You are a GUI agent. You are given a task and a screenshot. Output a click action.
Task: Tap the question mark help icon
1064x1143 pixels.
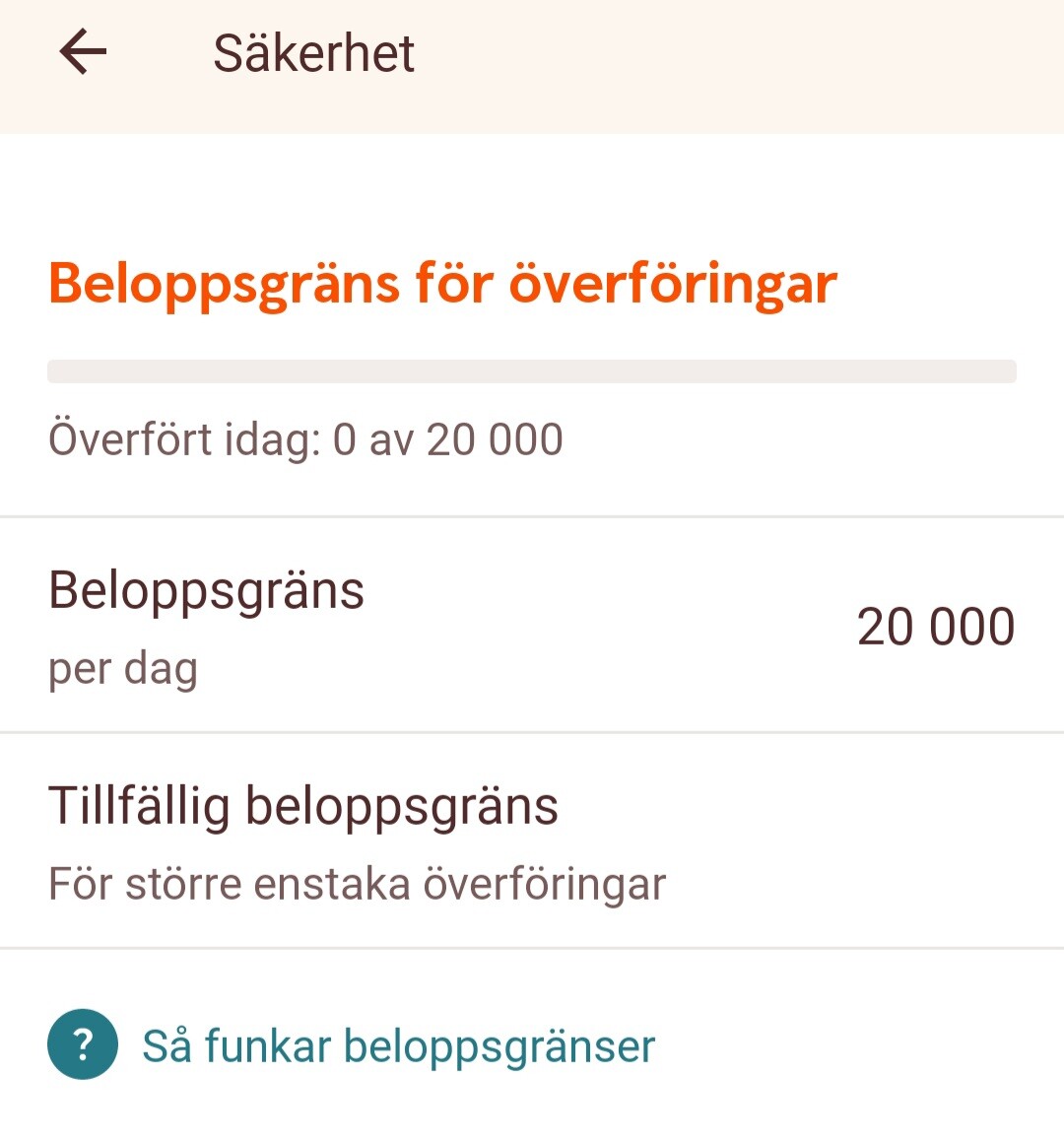[83, 1044]
